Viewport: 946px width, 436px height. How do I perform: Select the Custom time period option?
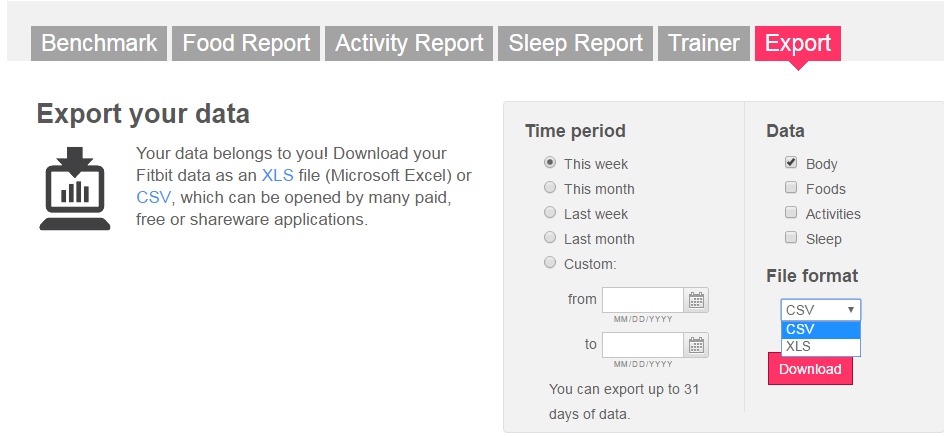pos(550,262)
